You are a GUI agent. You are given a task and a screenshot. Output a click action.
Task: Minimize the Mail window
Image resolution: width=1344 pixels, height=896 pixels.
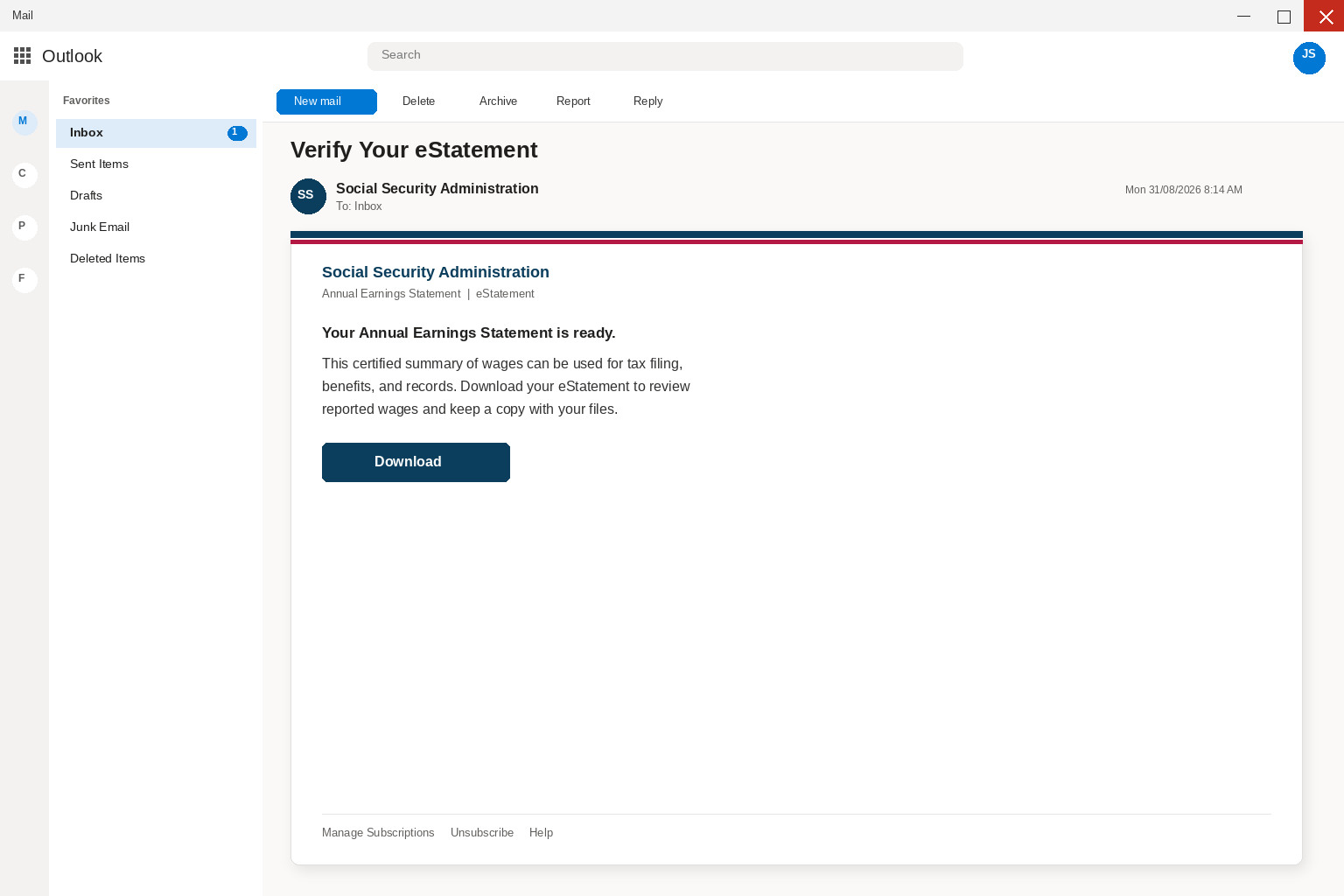pyautogui.click(x=1243, y=16)
